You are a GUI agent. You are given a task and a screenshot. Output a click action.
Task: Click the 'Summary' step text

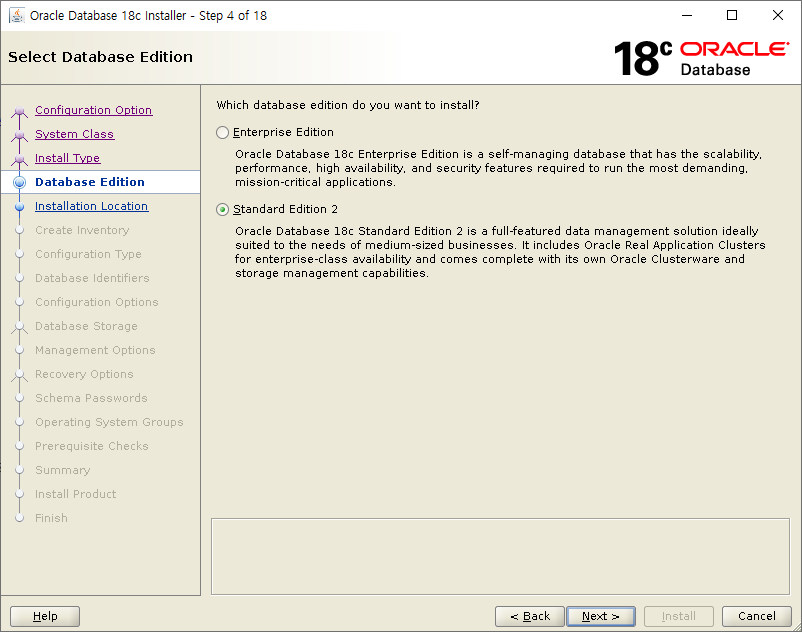62,470
